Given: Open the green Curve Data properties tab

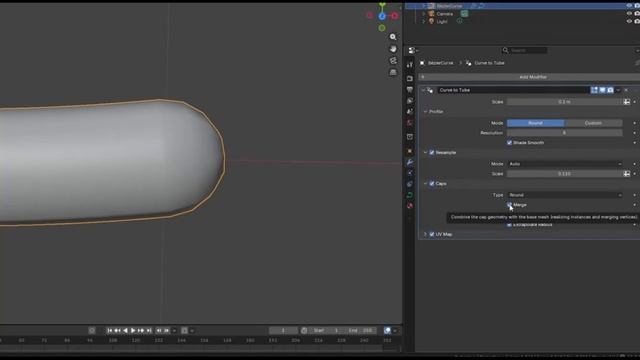Looking at the screenshot, I should pyautogui.click(x=409, y=195).
